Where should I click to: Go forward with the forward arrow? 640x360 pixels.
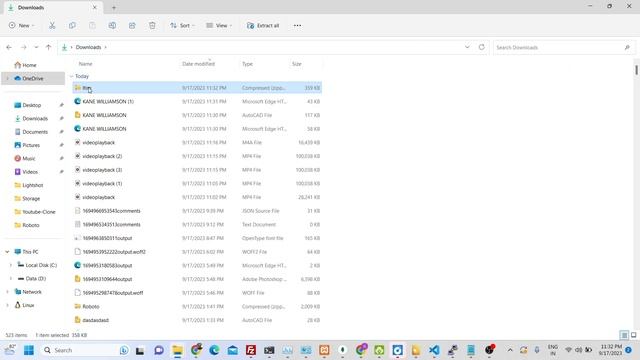point(24,47)
